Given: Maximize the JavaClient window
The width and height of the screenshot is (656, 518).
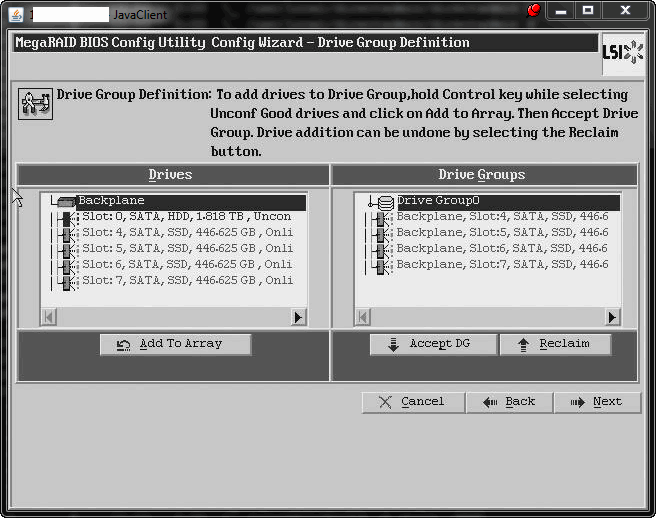Looking at the screenshot, I should (x=588, y=10).
